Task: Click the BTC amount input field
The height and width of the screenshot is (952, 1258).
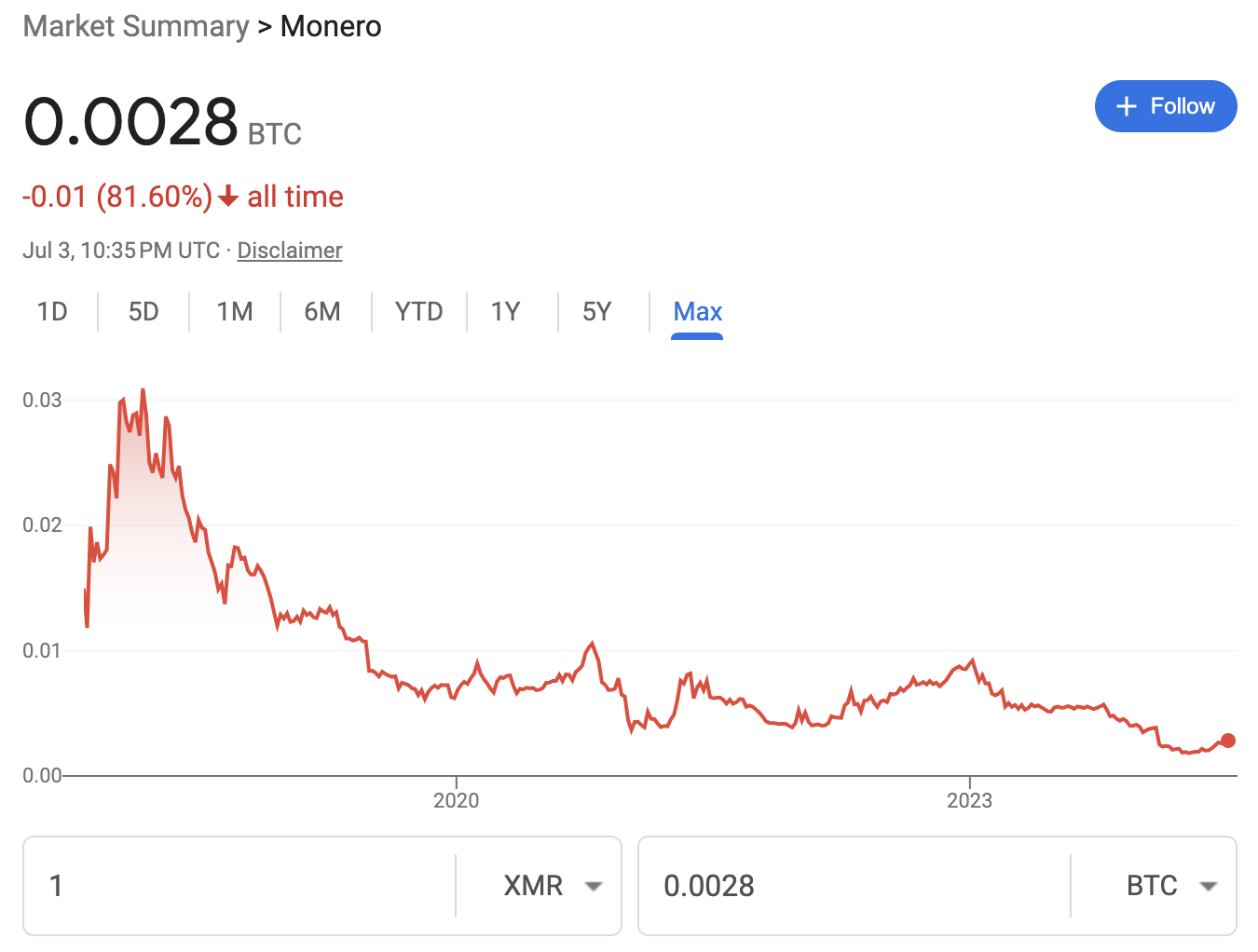Action: coord(853,886)
